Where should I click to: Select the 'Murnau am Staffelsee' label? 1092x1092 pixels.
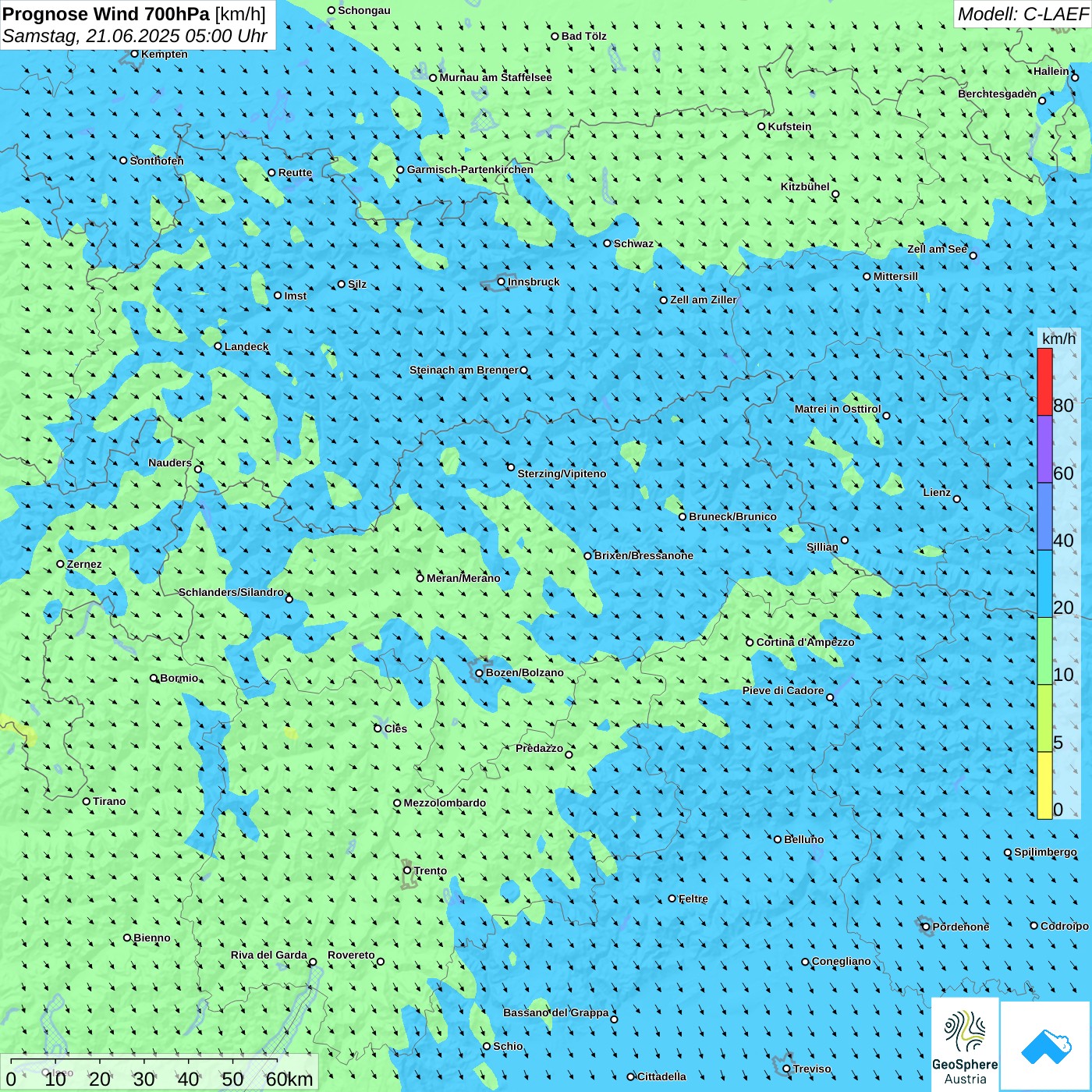[496, 77]
